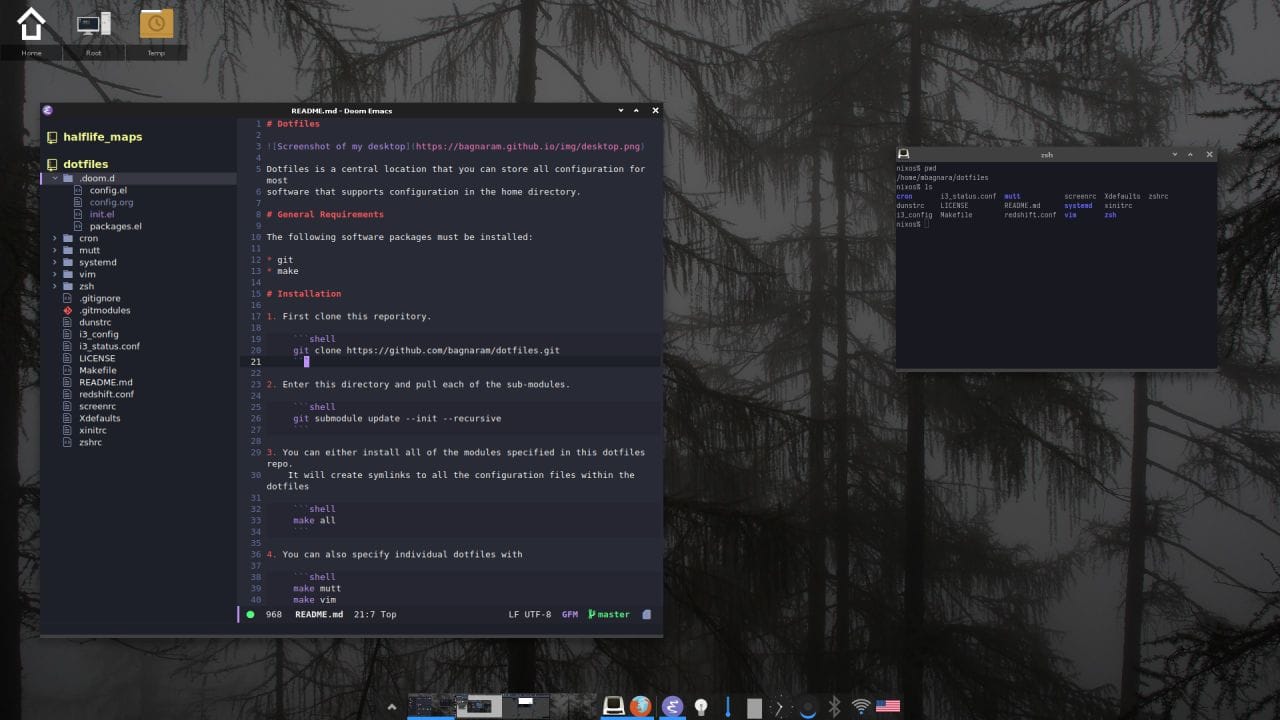Click the lightbulb redshift tray icon

701,706
